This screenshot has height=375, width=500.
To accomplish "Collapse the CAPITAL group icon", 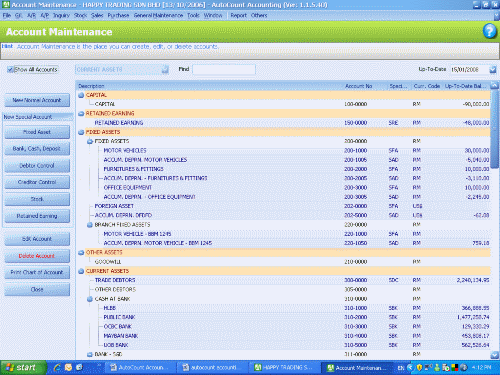I will point(81,95).
